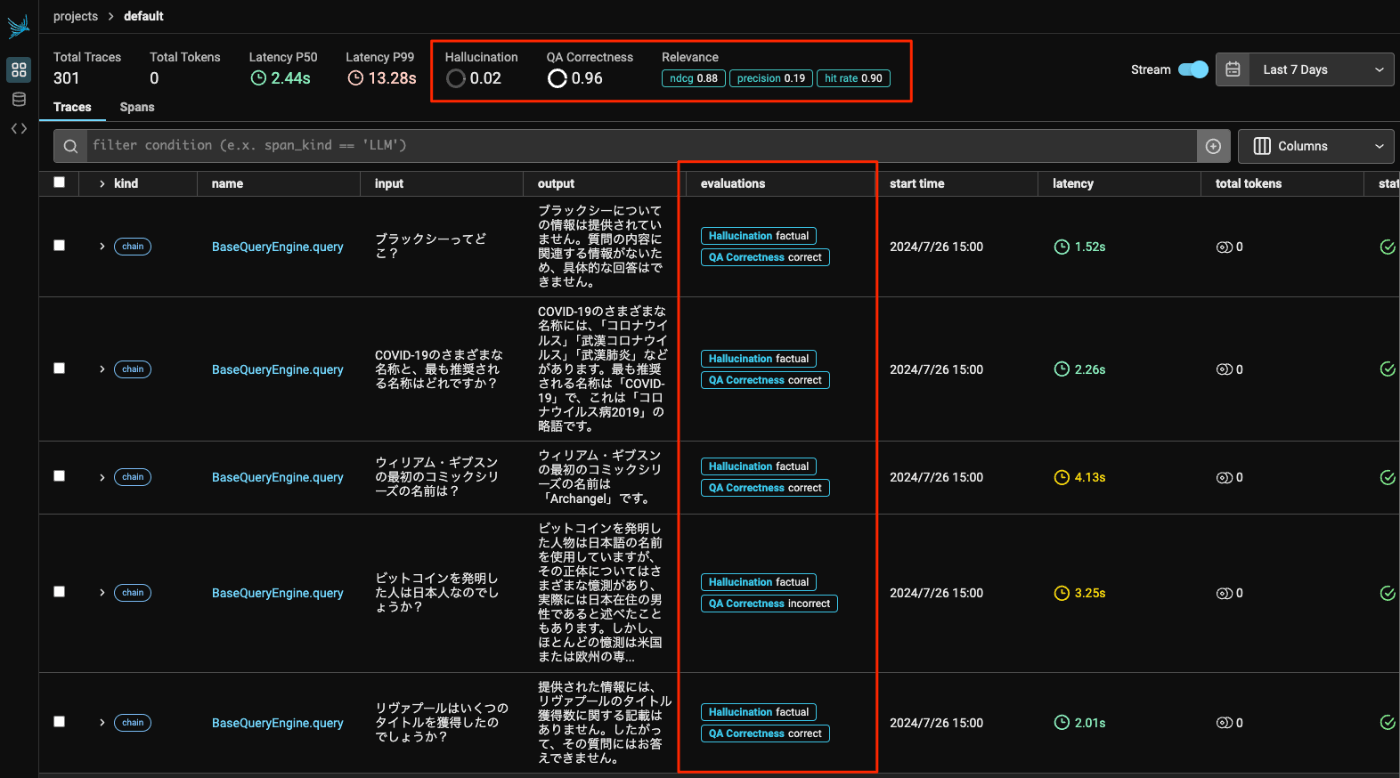Click the clock icon next to 3.25s latency

click(1062, 593)
